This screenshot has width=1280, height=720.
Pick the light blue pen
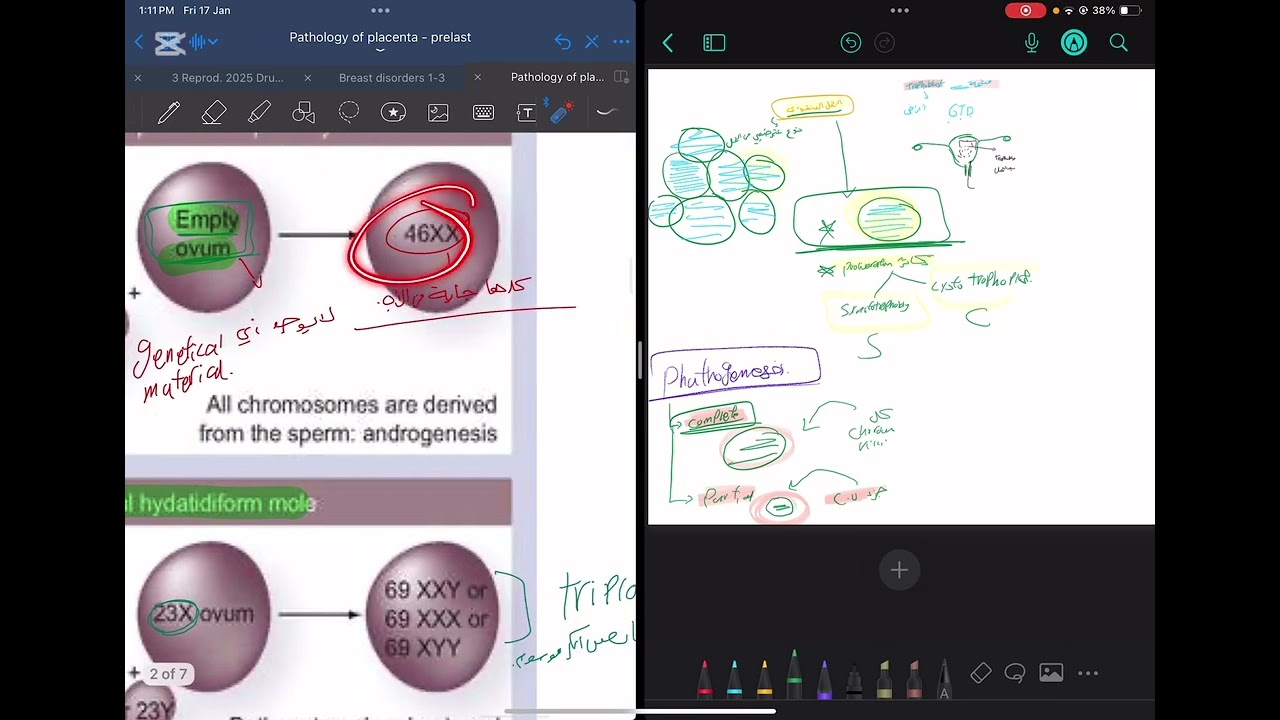pos(735,679)
